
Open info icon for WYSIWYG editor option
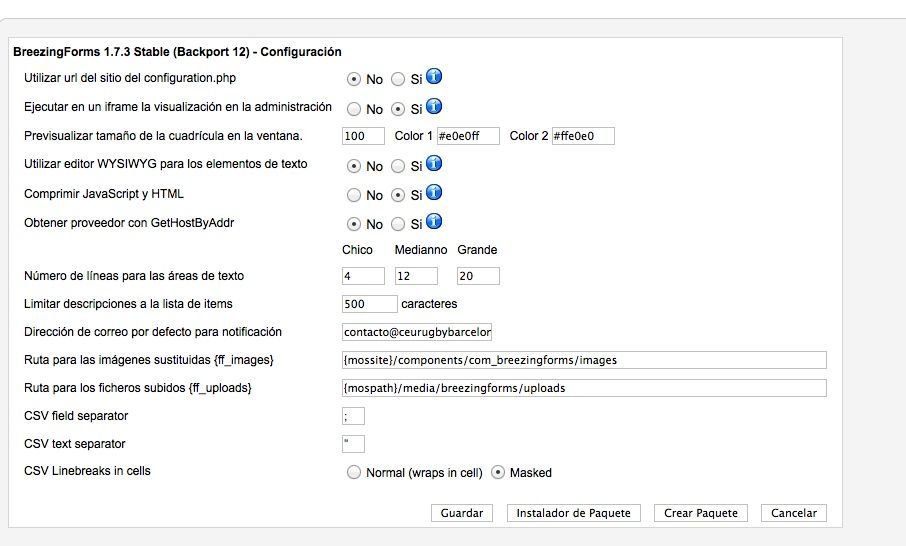pyautogui.click(x=434, y=164)
